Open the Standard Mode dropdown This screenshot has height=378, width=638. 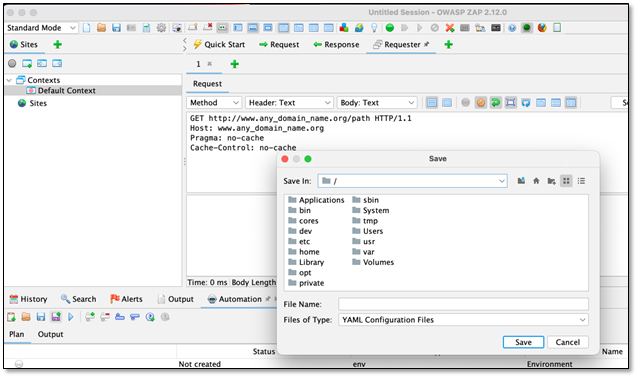pyautogui.click(x=41, y=28)
